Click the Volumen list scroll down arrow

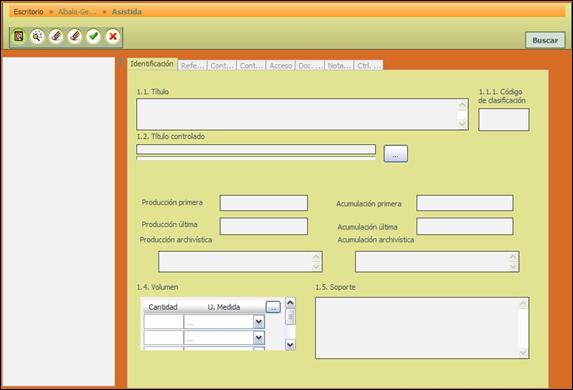tap(290, 345)
